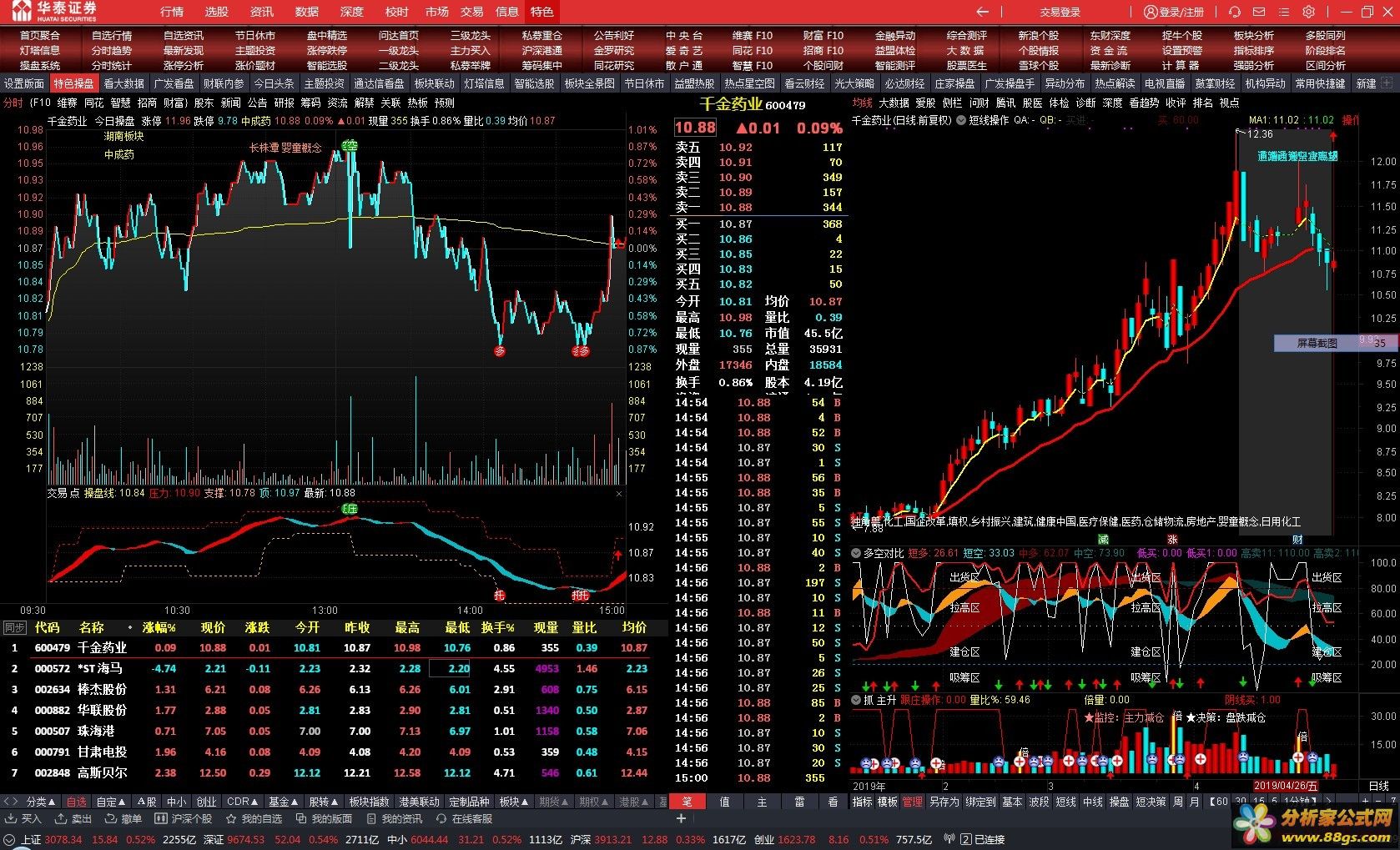
Task: Toggle the 同步 button in table header
Action: click(x=14, y=628)
